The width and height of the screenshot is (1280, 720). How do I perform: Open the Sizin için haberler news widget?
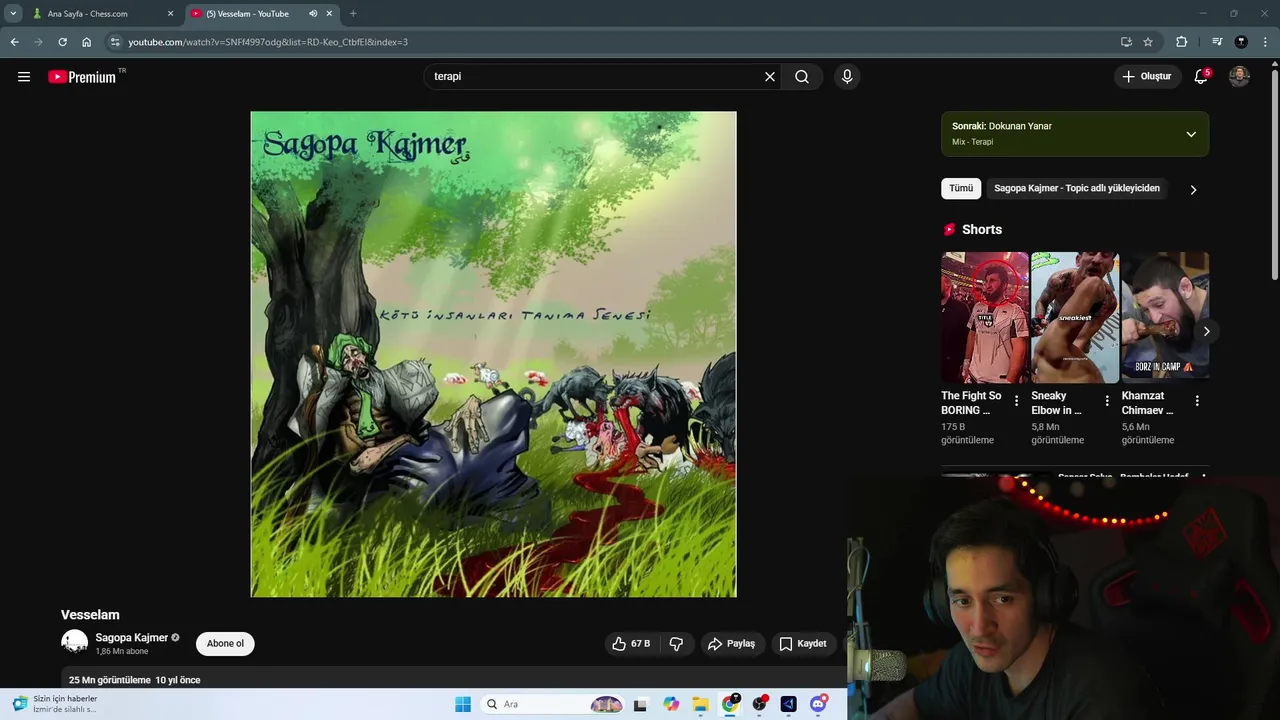(x=55, y=704)
